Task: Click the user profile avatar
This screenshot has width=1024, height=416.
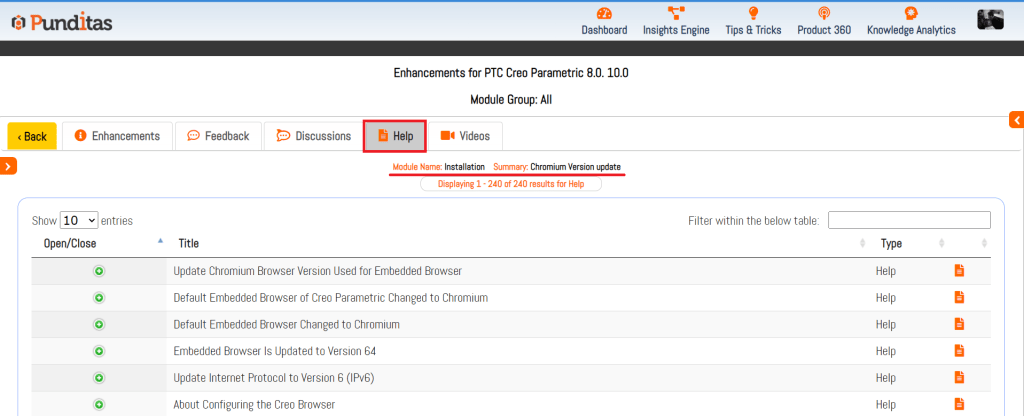Action: [x=990, y=19]
